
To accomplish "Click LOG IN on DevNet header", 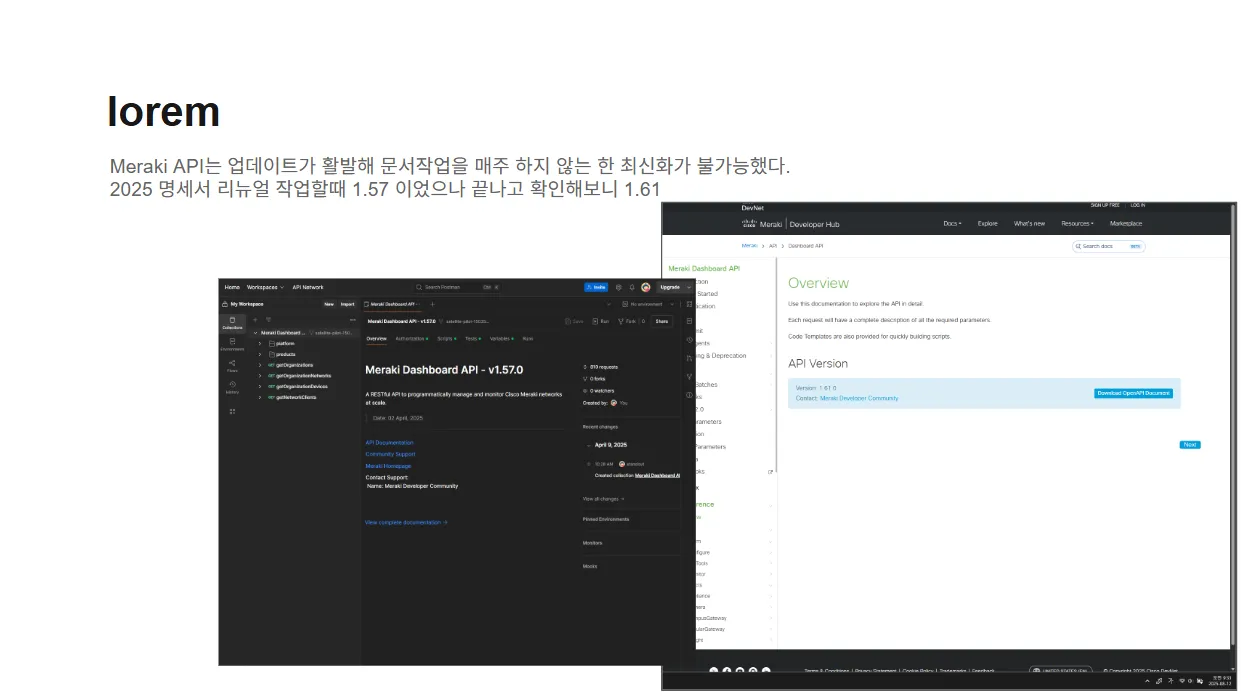I will click(x=1138, y=205).
